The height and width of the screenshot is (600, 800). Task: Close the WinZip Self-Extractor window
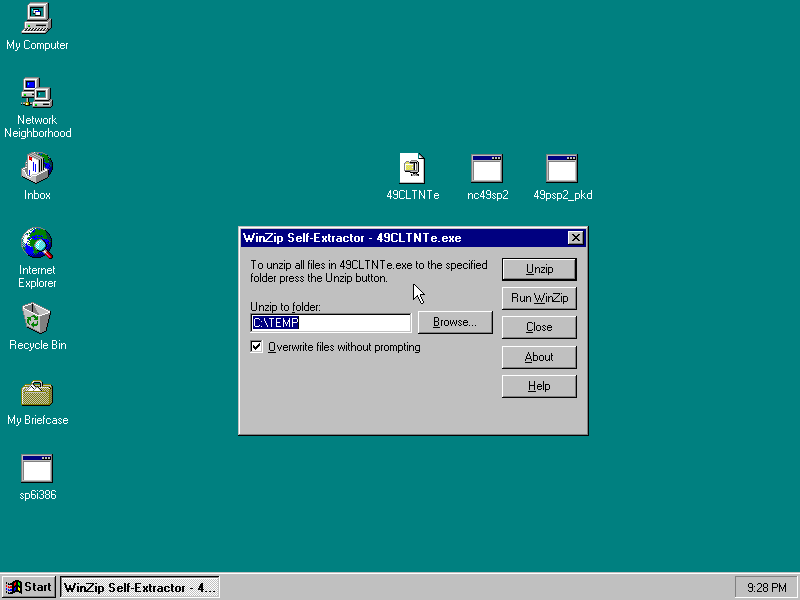pos(576,238)
